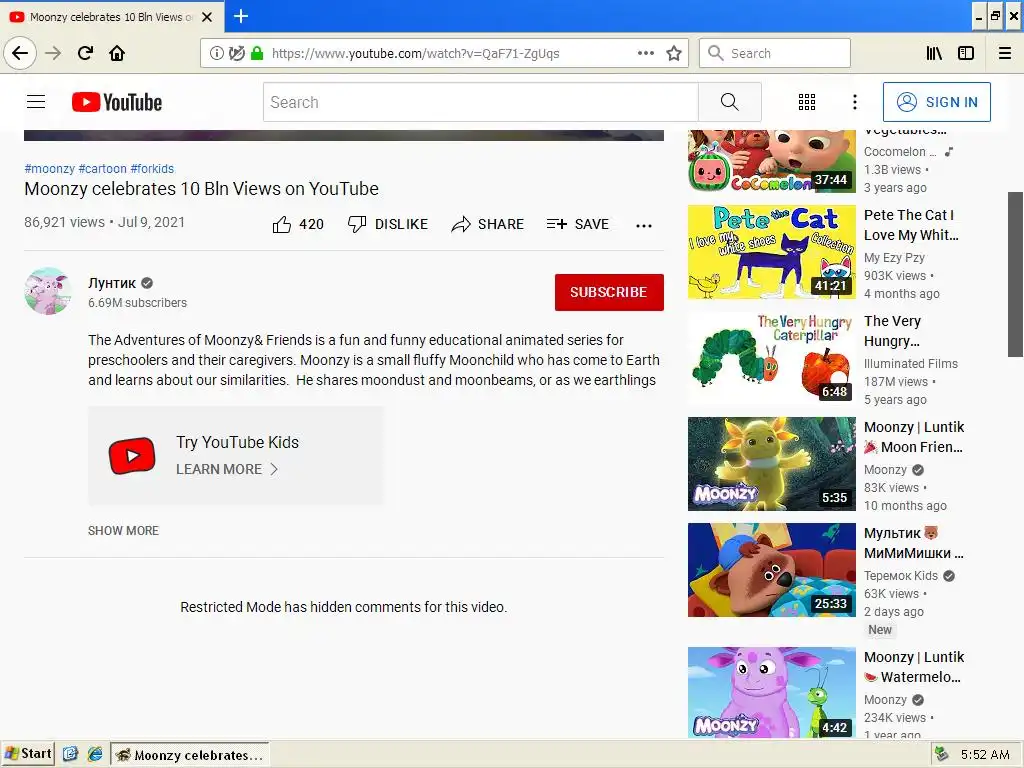Open YouTube settings vertical dots menu
The height and width of the screenshot is (768, 1024).
pos(854,102)
